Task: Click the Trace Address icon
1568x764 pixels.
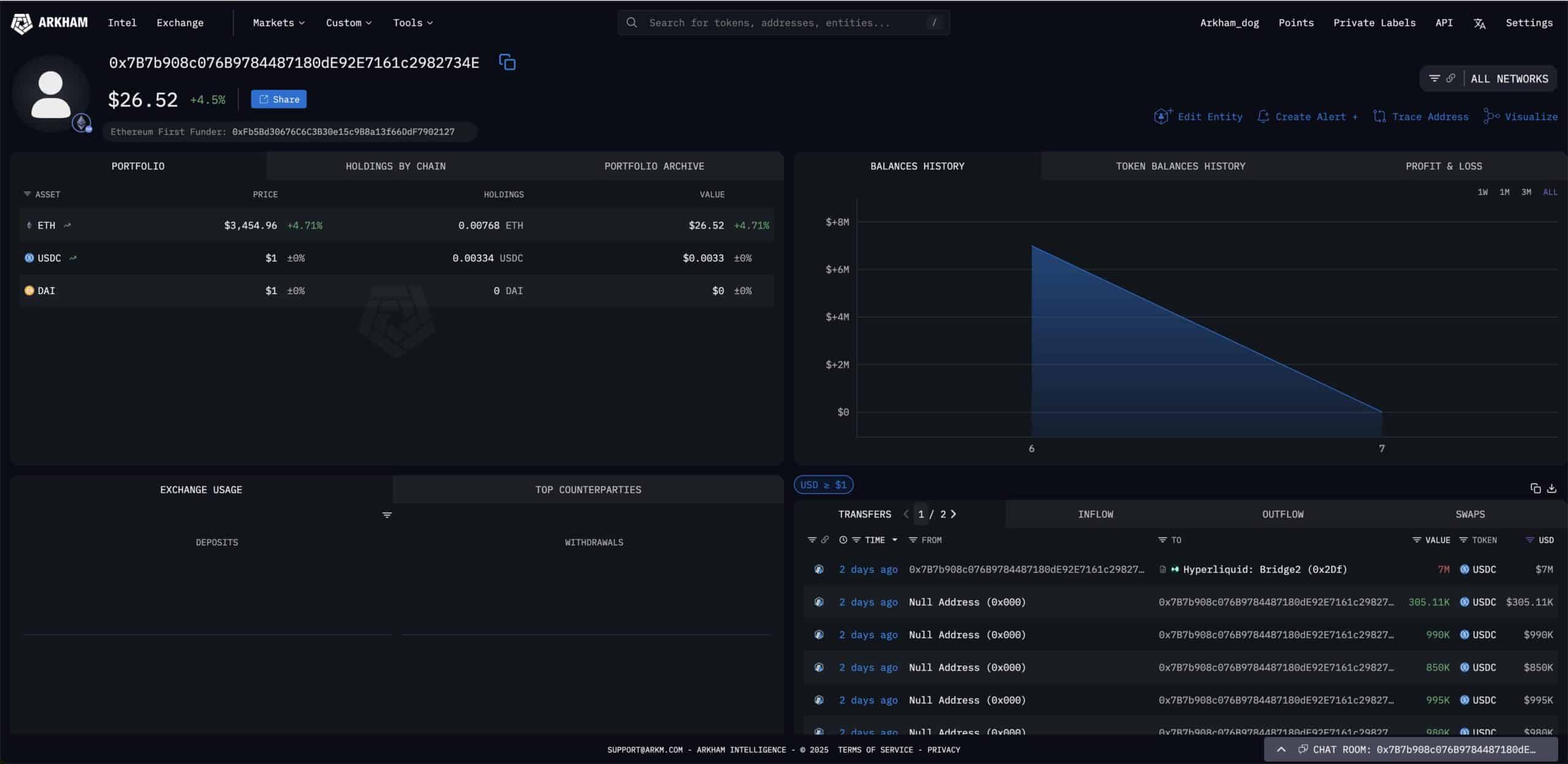Action: [x=1379, y=116]
